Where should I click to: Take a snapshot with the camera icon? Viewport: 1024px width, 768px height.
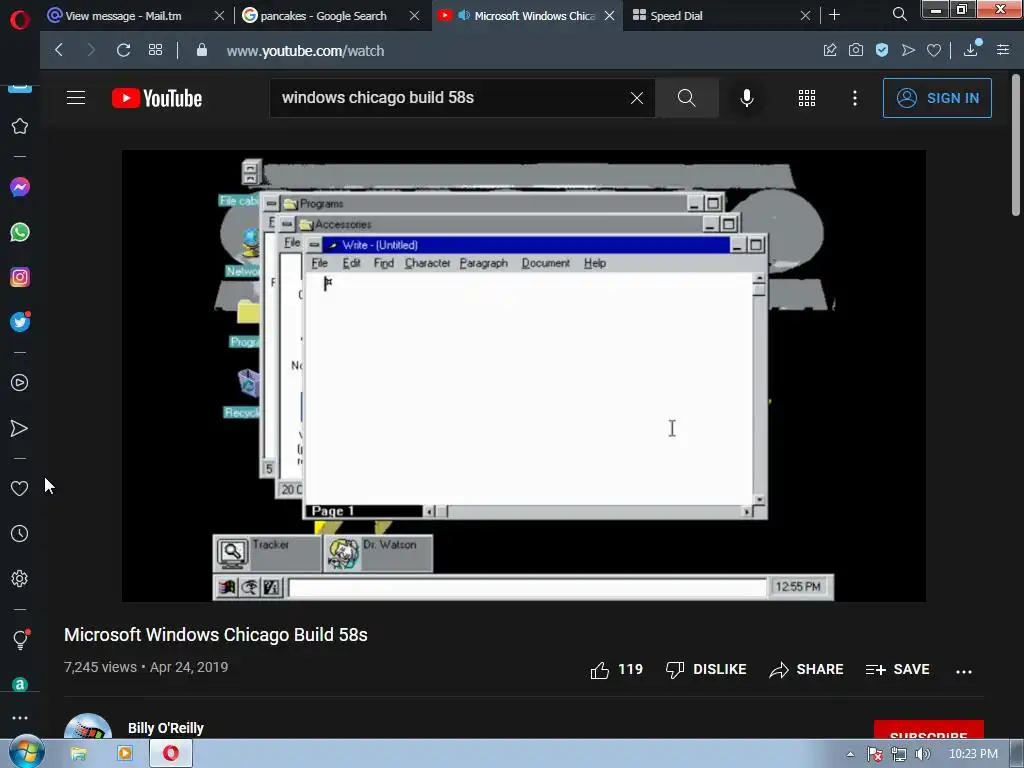856,50
